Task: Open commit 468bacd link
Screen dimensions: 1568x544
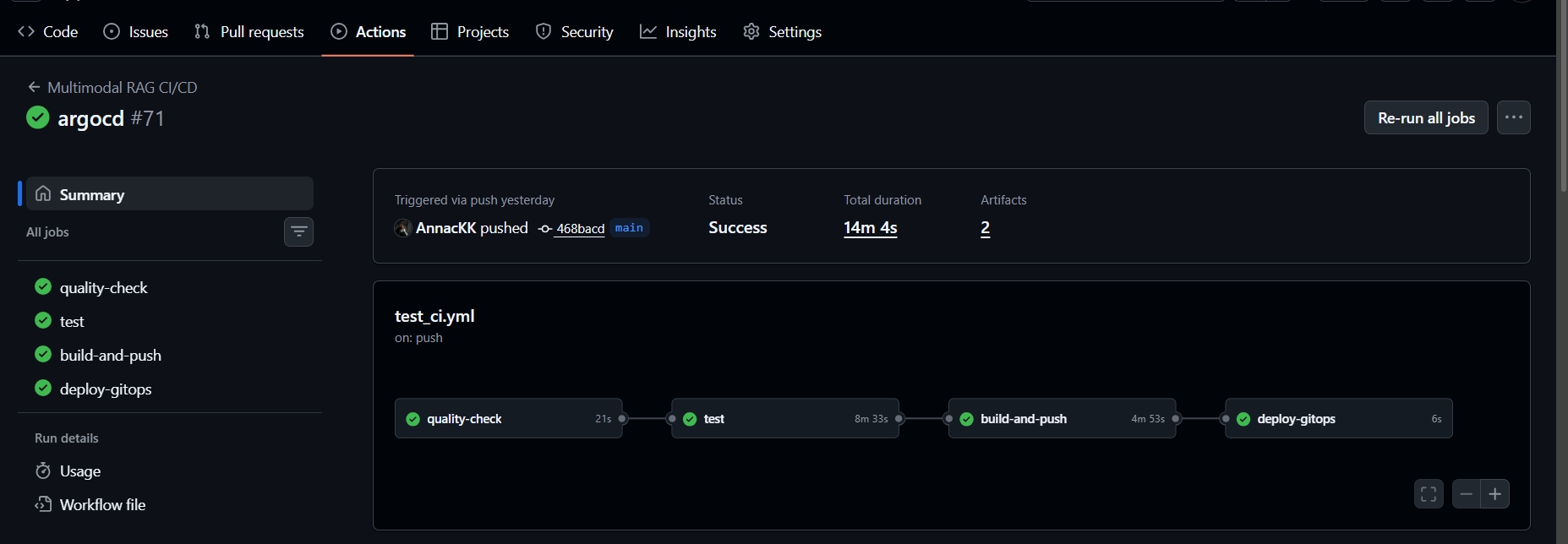Action: [x=580, y=229]
